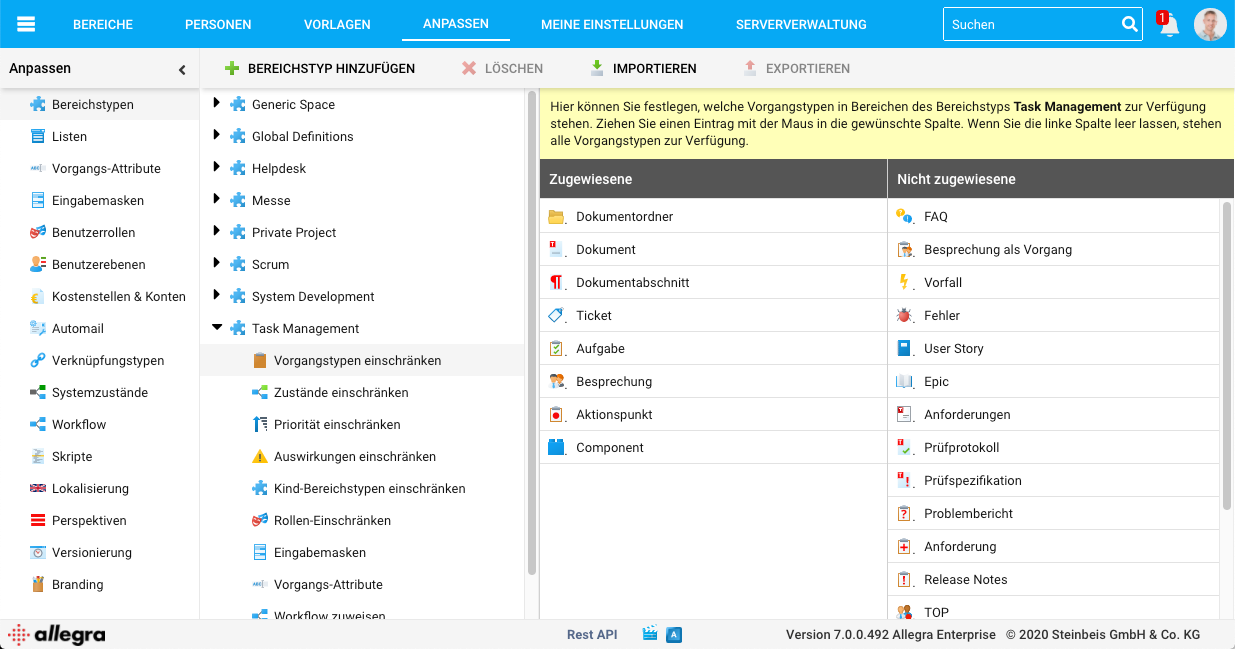The height and width of the screenshot is (649, 1235).
Task: Expand the Helpdesk tree node
Action: (217, 168)
